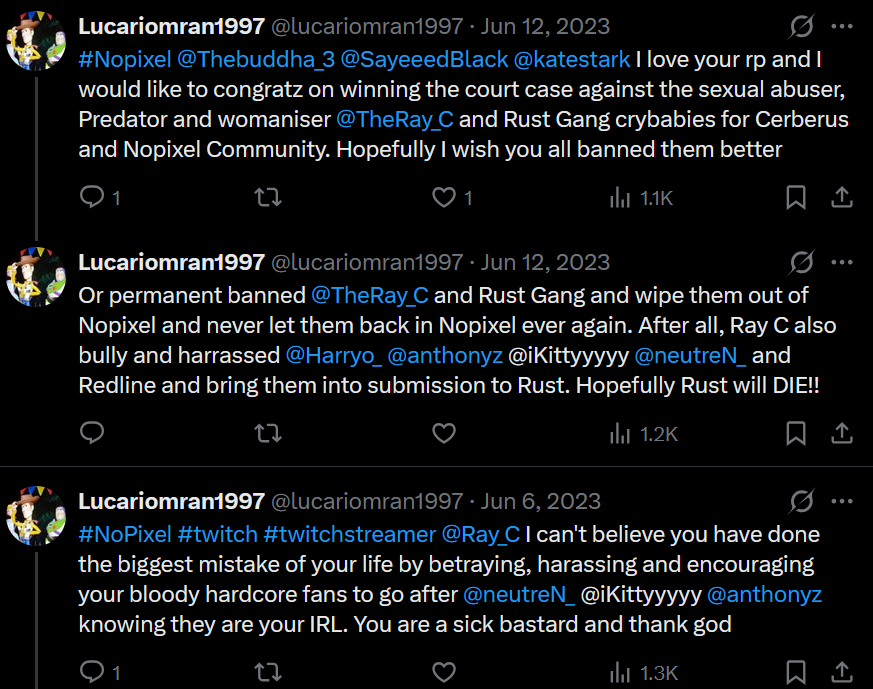
Task: Open Grok icon on first tweet
Action: point(800,25)
